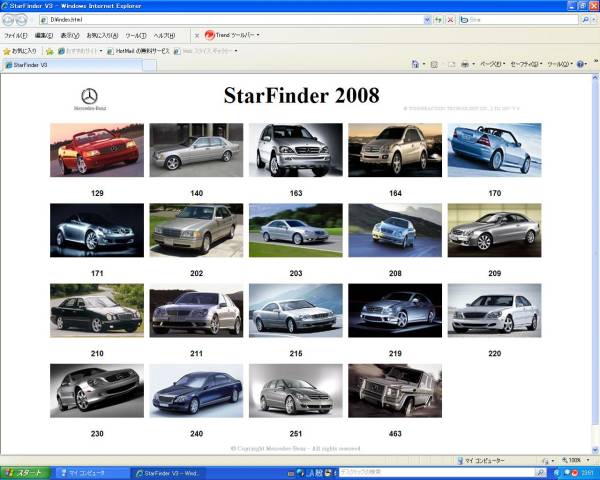
Task: Open the 203 model car image
Action: (296, 230)
